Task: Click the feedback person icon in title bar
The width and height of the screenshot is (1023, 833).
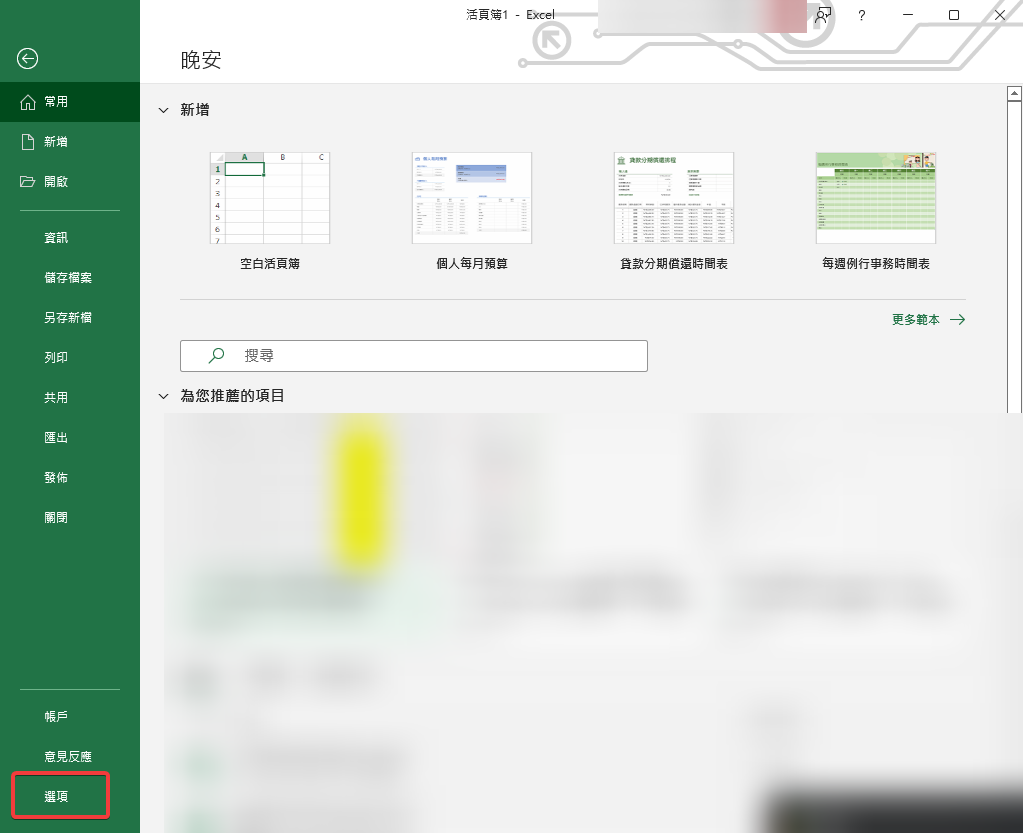Action: [823, 15]
